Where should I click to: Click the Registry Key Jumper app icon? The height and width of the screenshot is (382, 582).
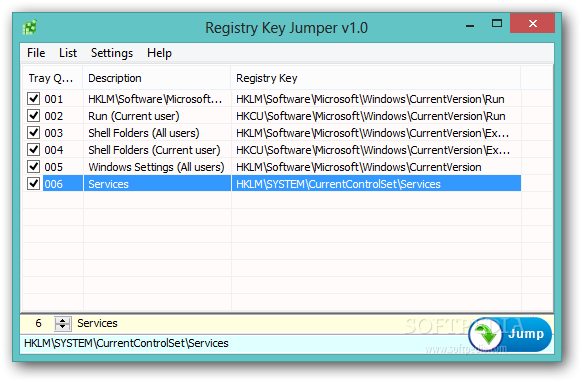tap(30, 27)
